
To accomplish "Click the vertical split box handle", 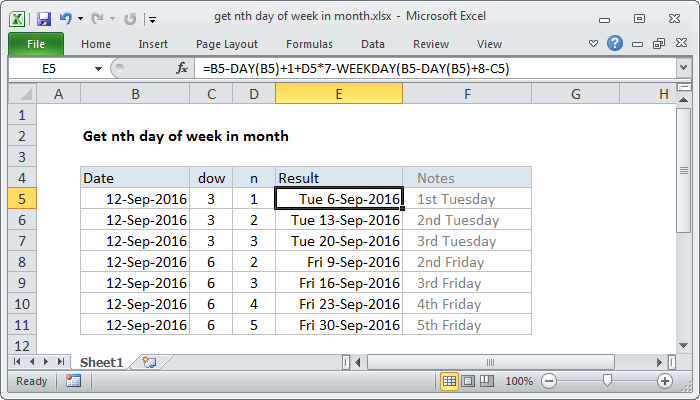I will tap(683, 87).
